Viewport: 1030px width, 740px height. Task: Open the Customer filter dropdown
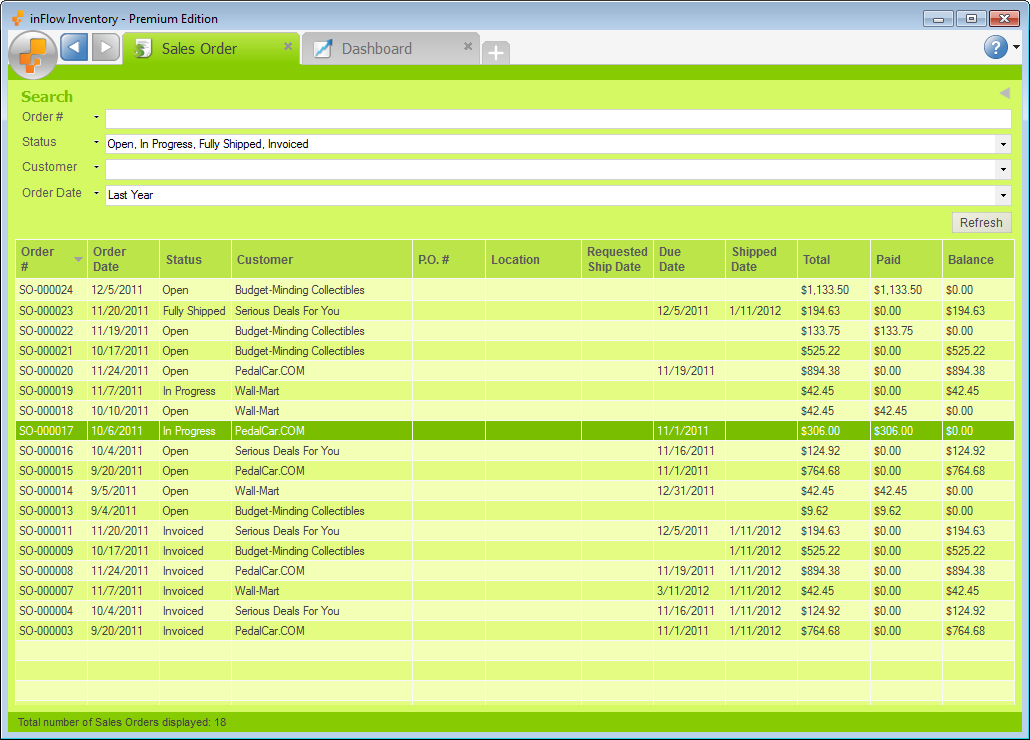(1003, 169)
